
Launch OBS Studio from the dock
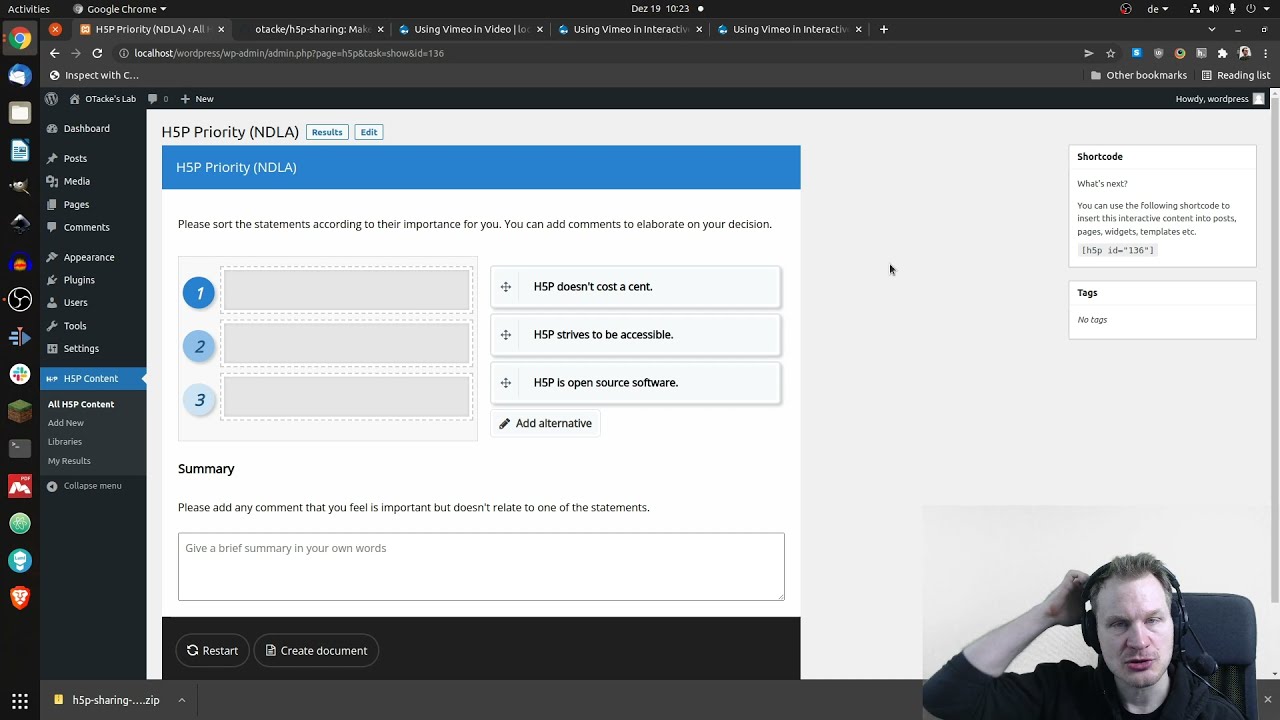[20, 299]
